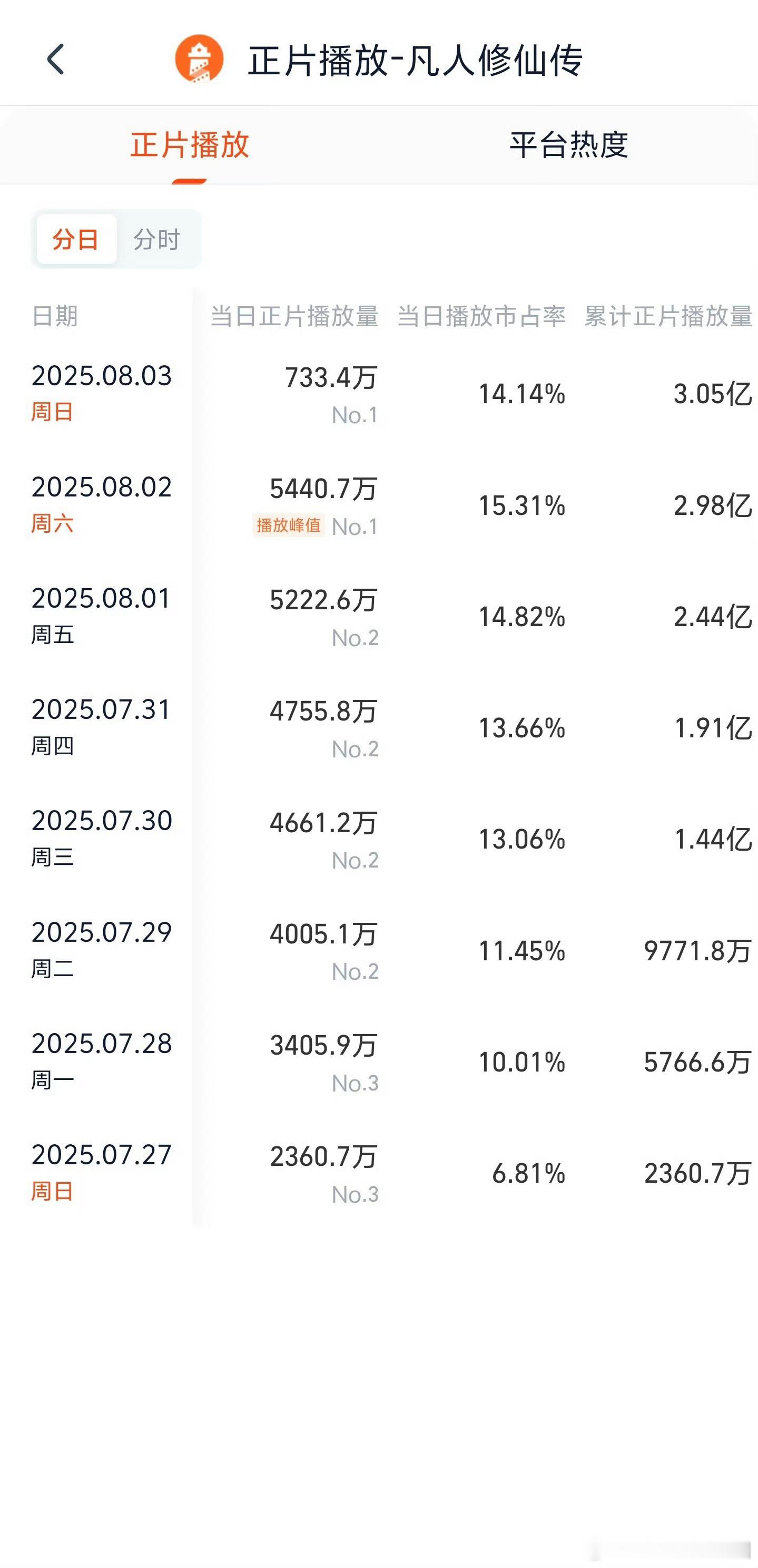The height and width of the screenshot is (1568, 758).
Task: Tap the 9771.8万 cumulative value
Action: point(698,951)
